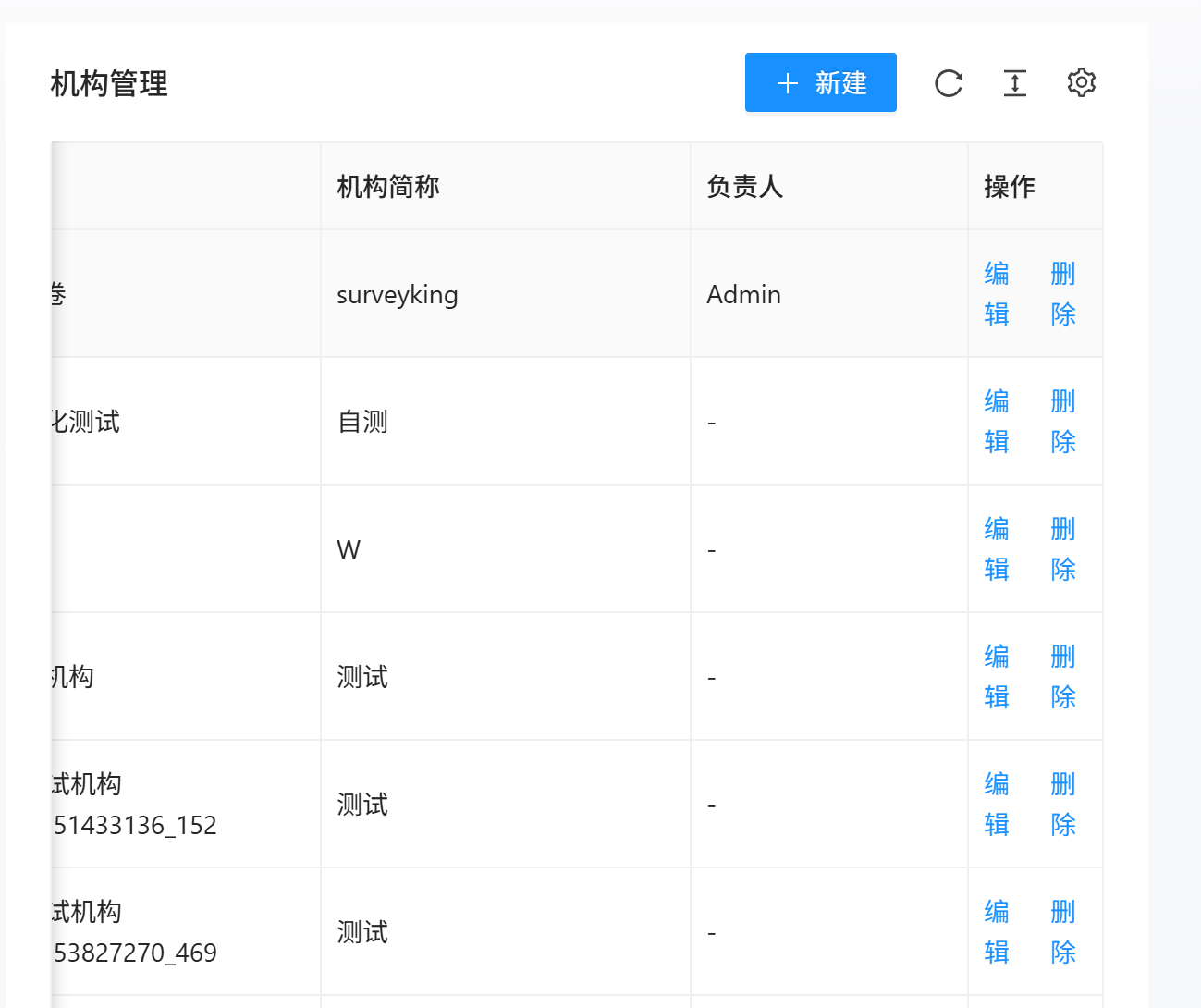This screenshot has width=1201, height=1008.
Task: Select the W abbreviation cell
Action: (506, 548)
